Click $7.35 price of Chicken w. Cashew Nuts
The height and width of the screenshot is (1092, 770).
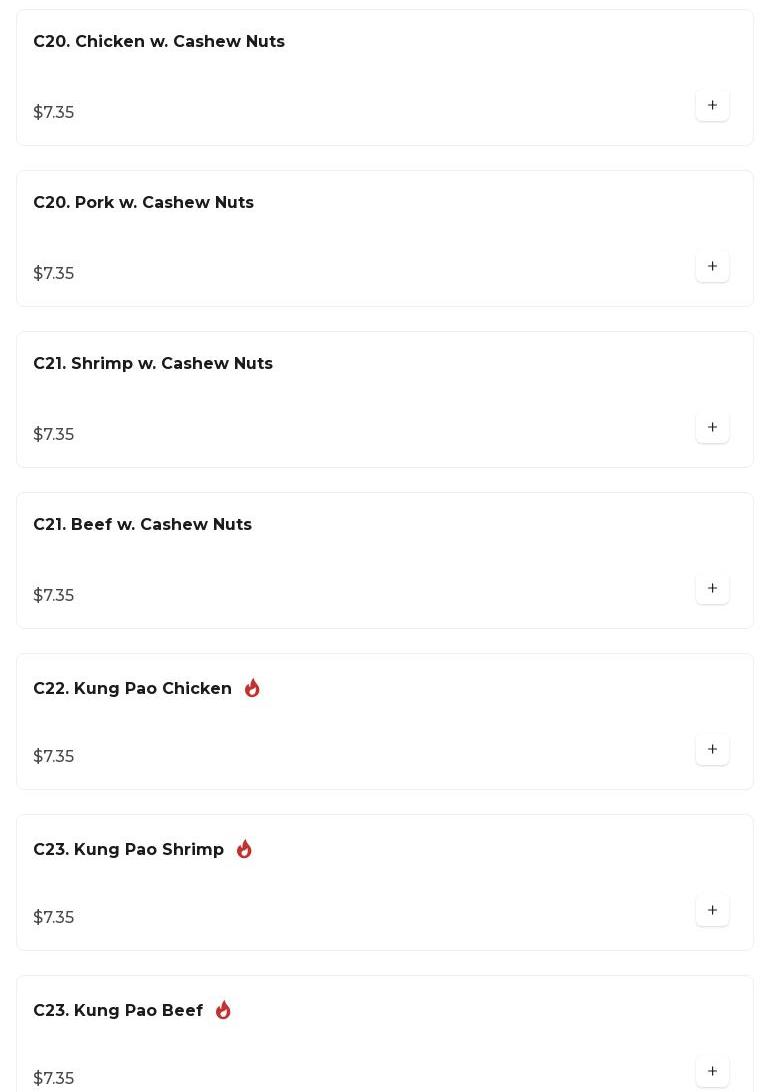click(54, 112)
